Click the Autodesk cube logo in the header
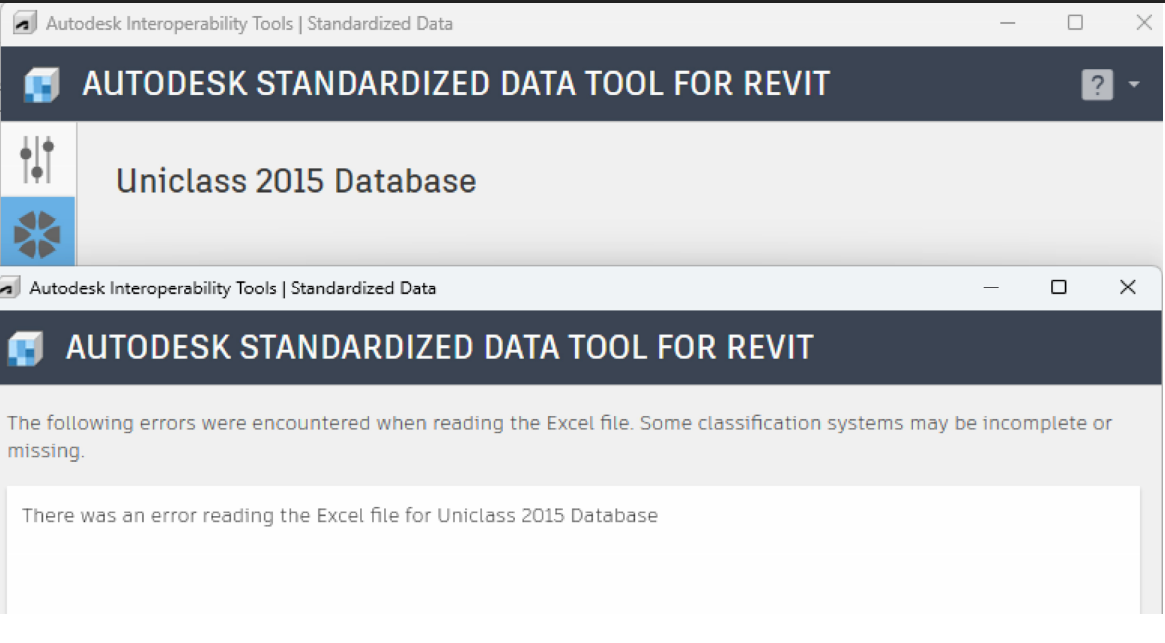Screen dimensions: 1165x643 pos(40,83)
